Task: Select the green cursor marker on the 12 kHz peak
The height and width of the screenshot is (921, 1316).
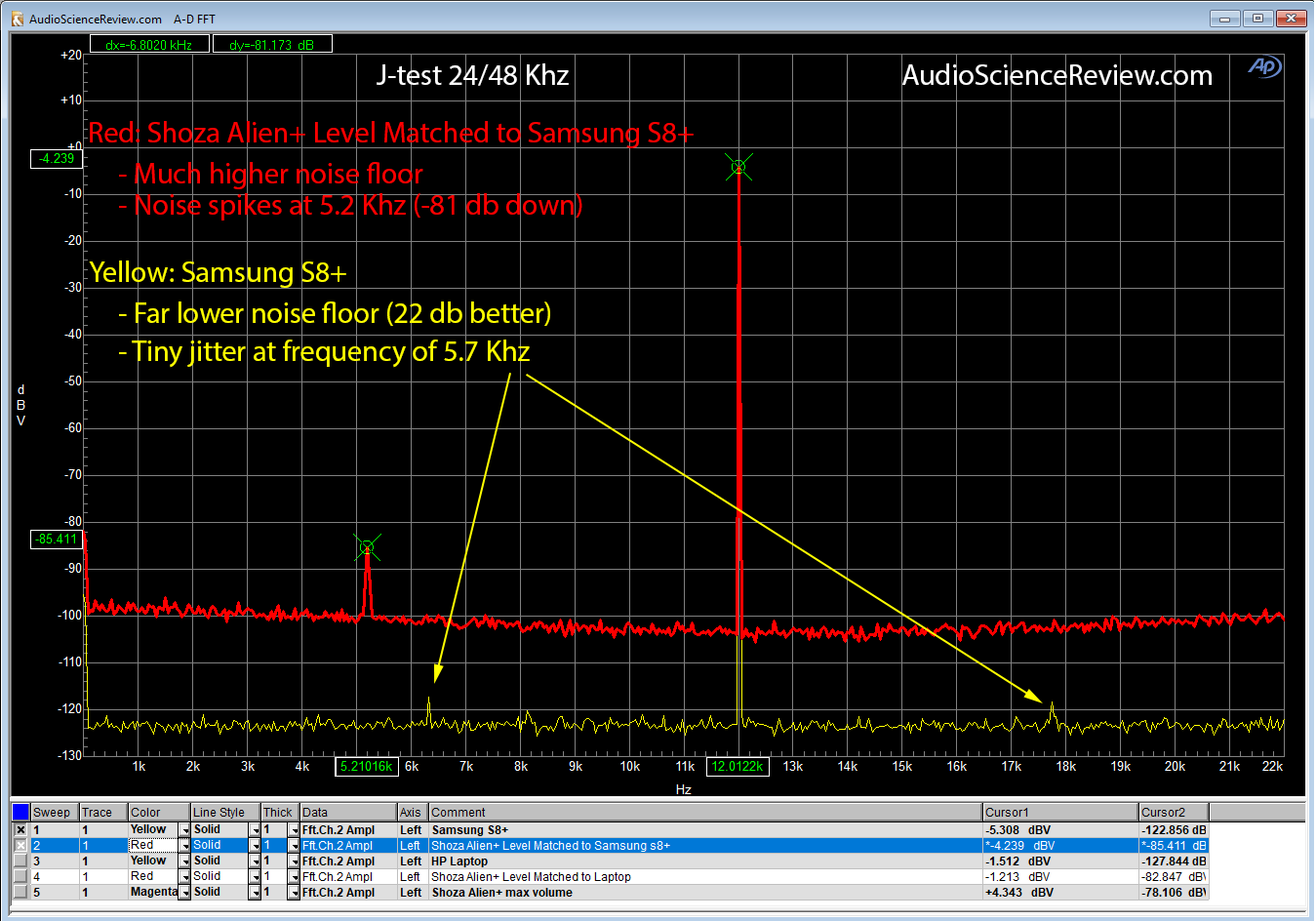Action: [738, 167]
